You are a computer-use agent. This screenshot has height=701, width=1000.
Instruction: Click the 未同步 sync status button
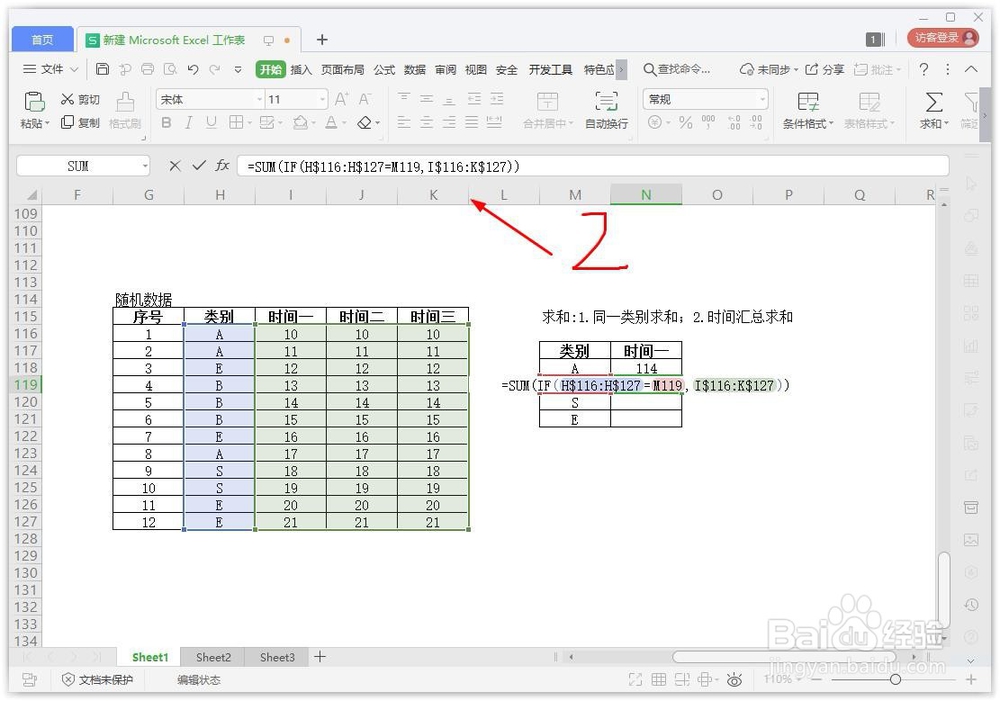point(768,69)
